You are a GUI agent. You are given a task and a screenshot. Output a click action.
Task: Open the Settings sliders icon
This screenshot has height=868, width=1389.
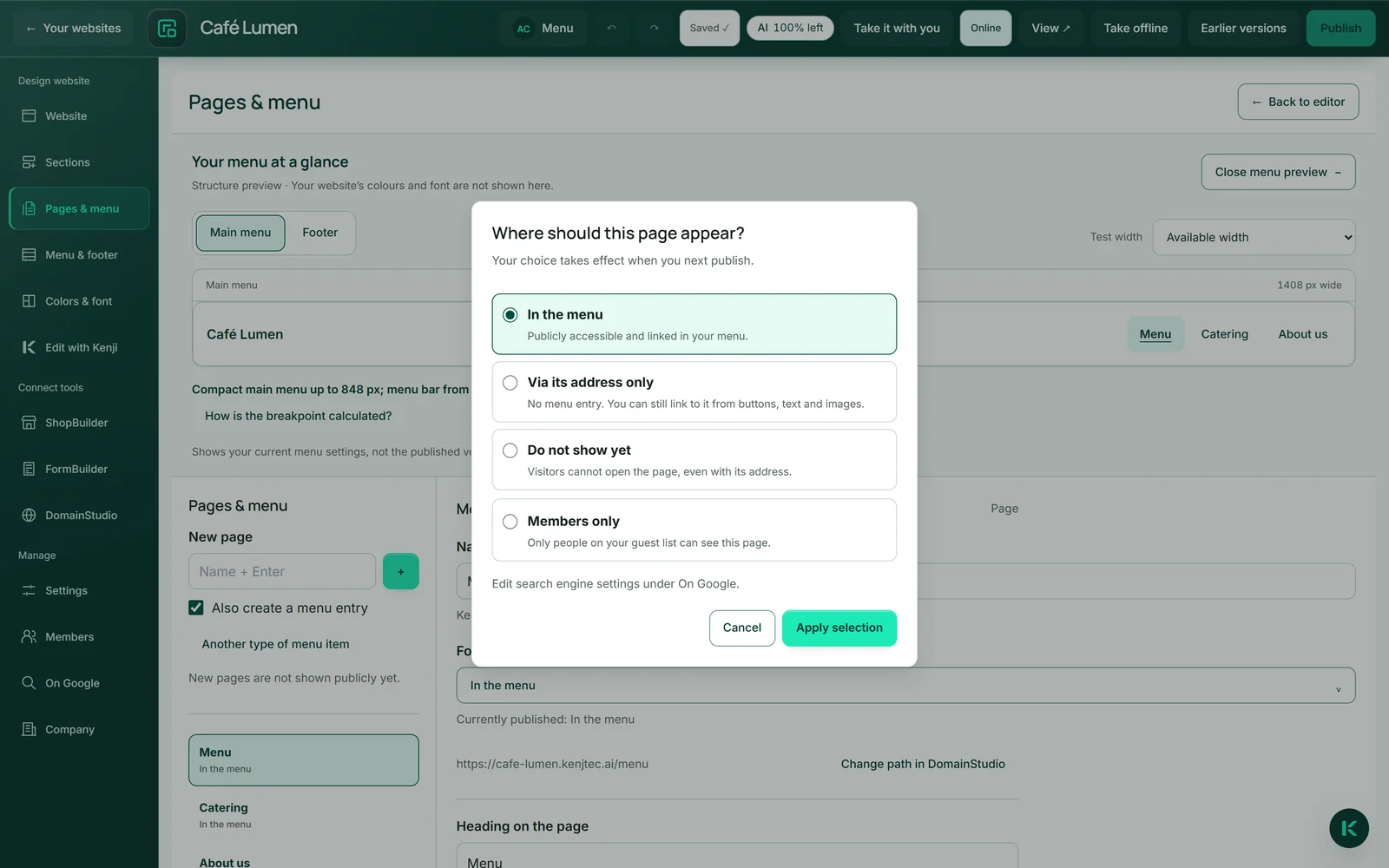coord(29,590)
